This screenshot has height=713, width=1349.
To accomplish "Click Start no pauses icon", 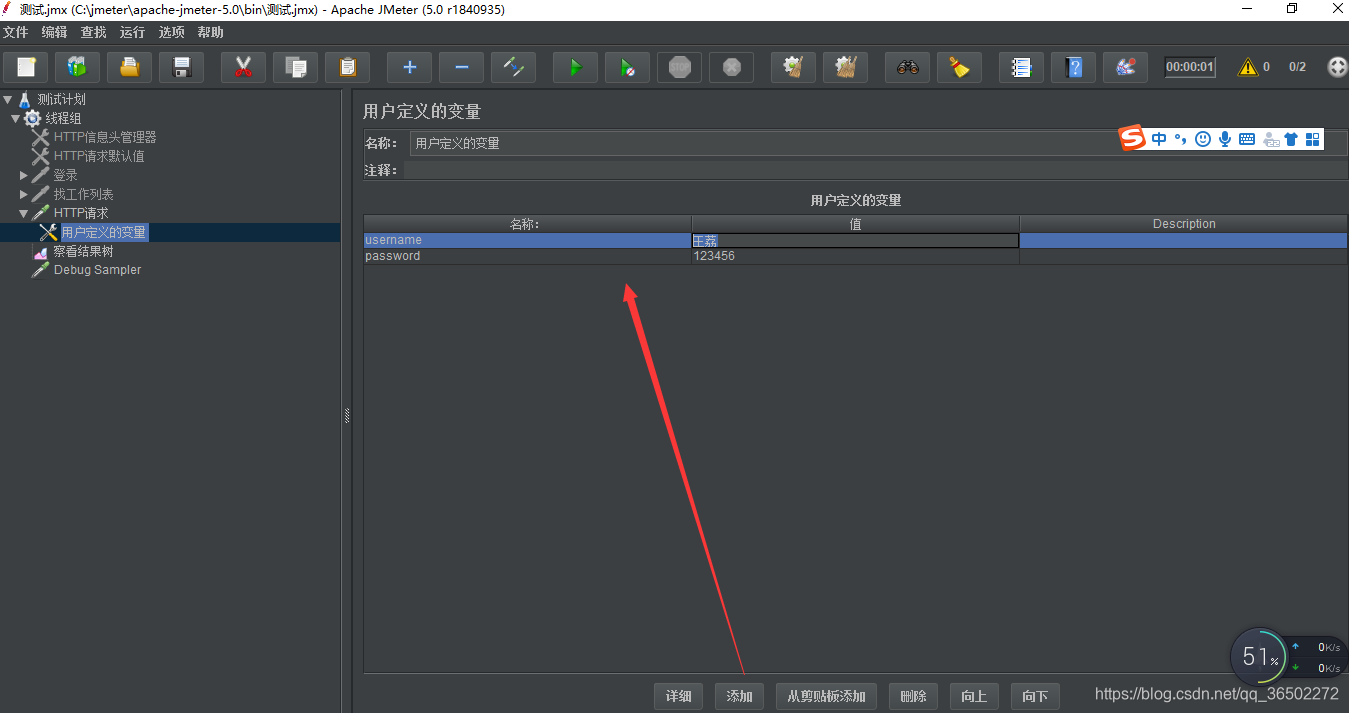I will click(x=627, y=68).
